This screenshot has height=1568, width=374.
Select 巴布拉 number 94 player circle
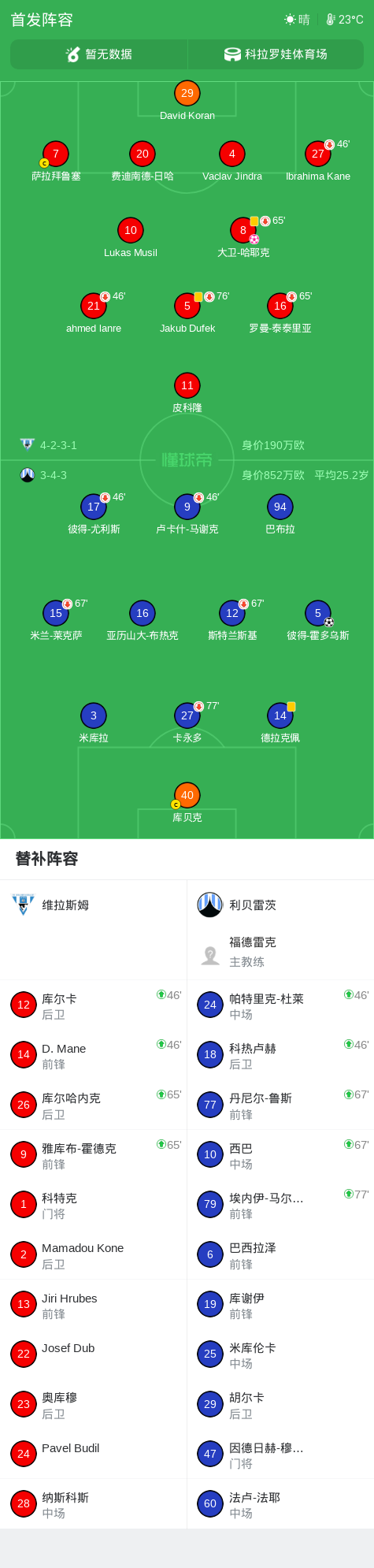(280, 507)
